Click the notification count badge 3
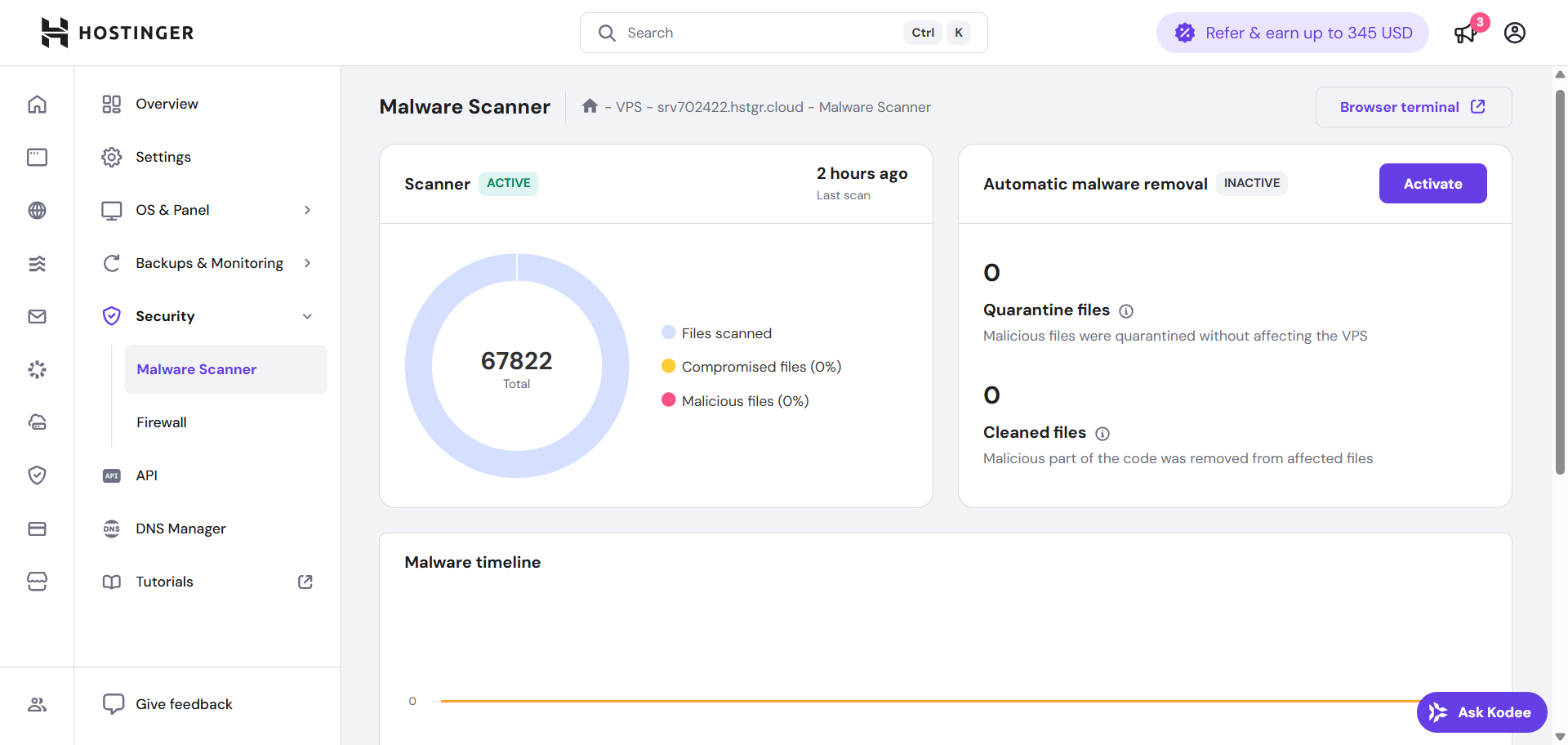Viewport: 1568px width, 745px height. [1480, 22]
